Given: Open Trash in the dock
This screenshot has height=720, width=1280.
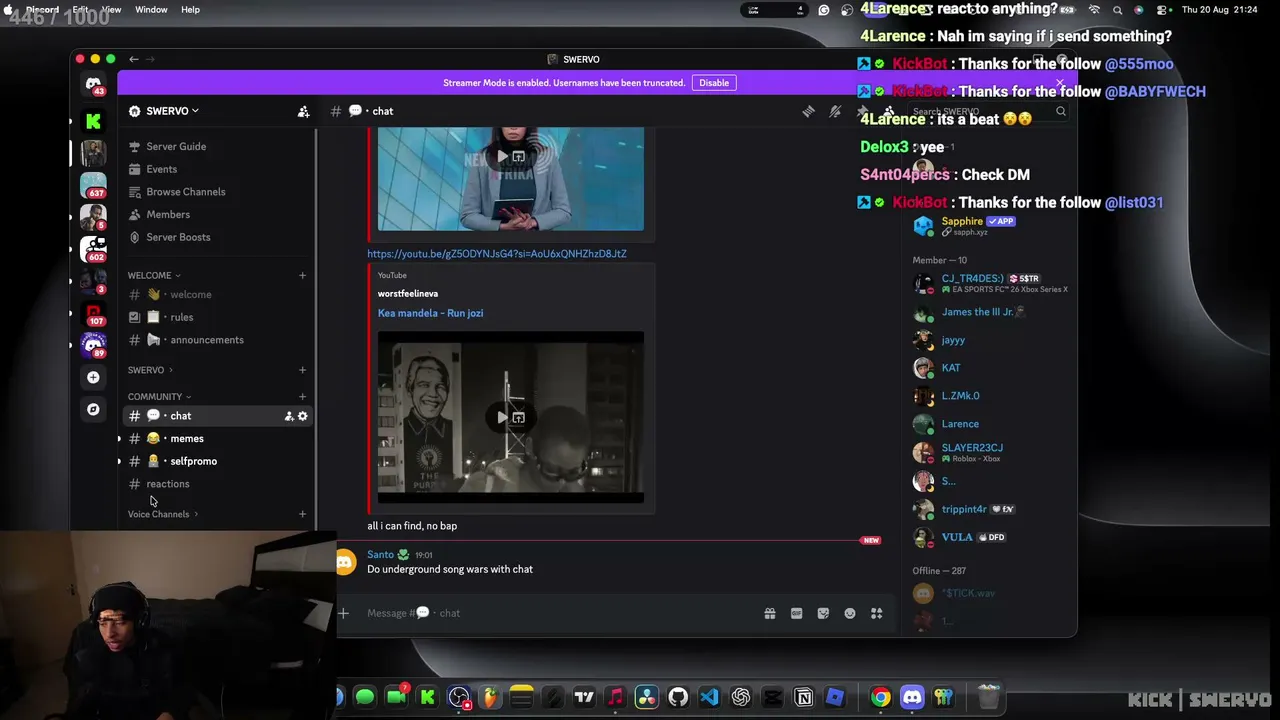Looking at the screenshot, I should pos(988,697).
